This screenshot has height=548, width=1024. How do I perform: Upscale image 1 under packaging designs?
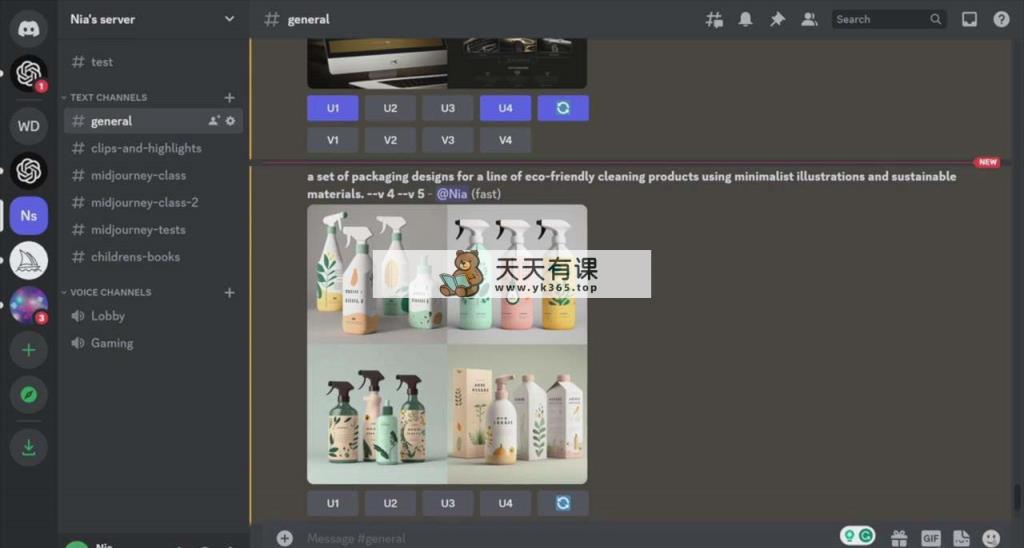click(x=333, y=503)
